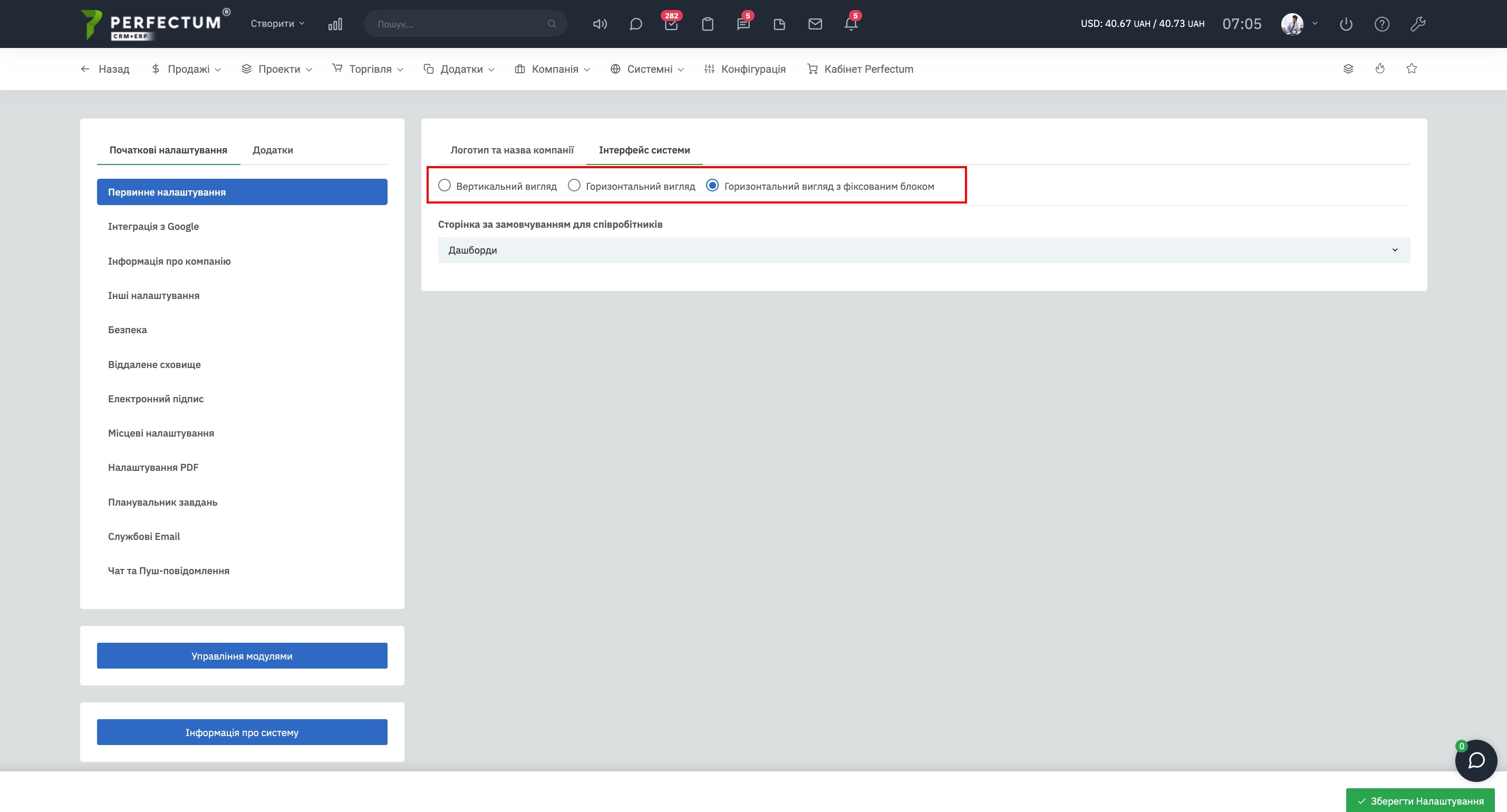Click the envelope mail icon

coord(815,24)
